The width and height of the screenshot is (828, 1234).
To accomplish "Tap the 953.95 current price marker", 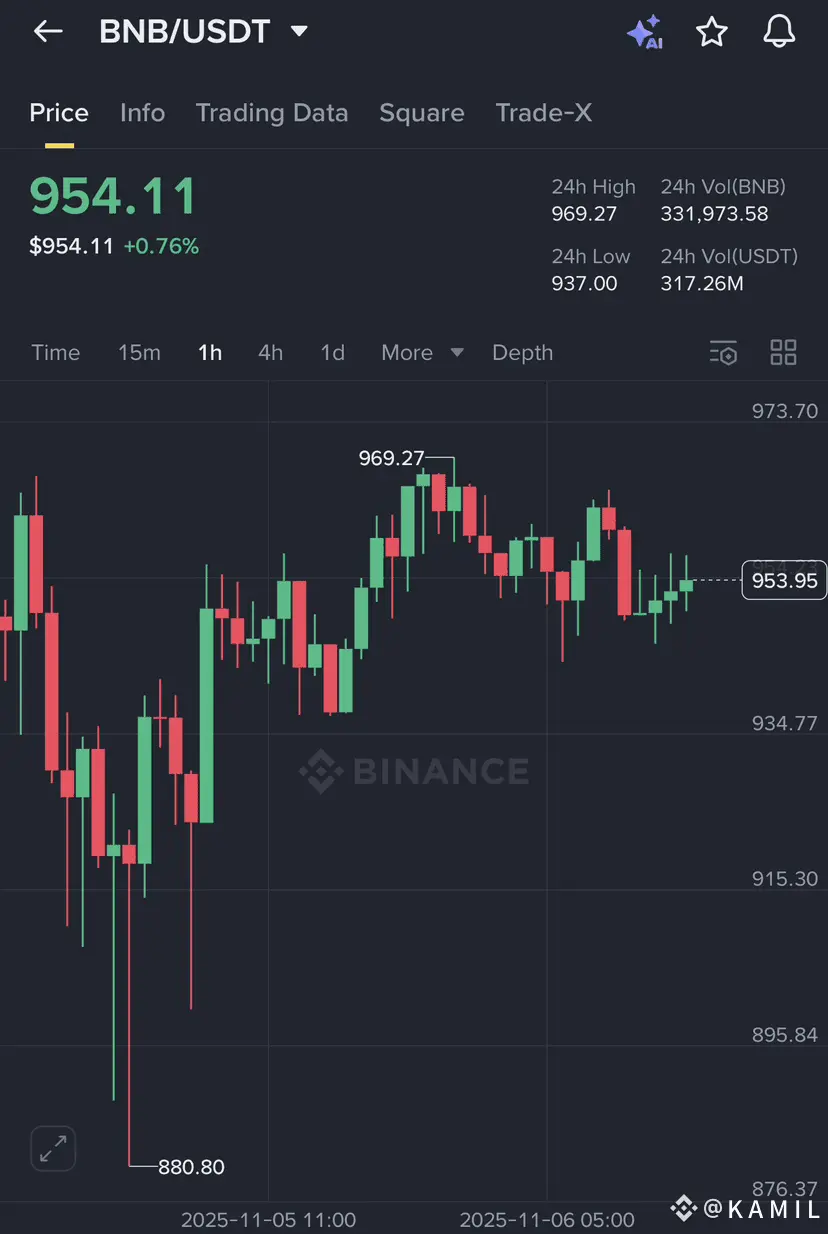I will [x=783, y=581].
